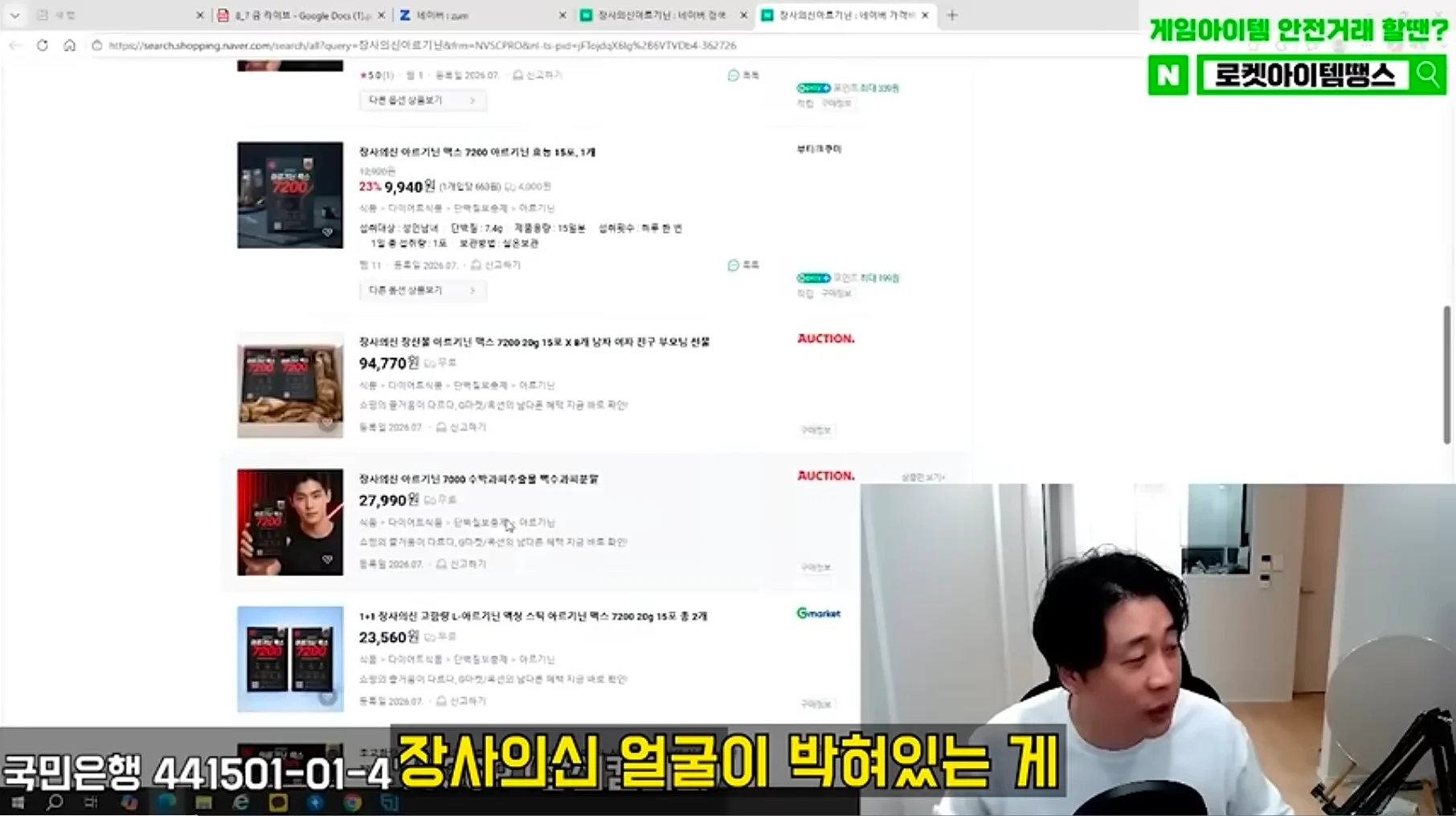Click the 아르기닌 category breadcrumb under 9,940원

click(x=537, y=209)
